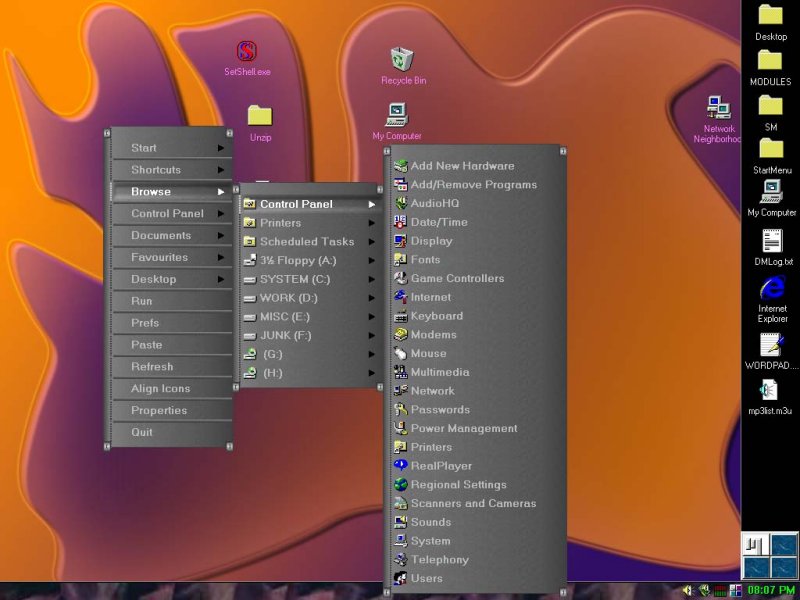Image resolution: width=800 pixels, height=600 pixels.
Task: Open the mp3list.m3u playlist icon
Action: pyautogui.click(x=770, y=390)
